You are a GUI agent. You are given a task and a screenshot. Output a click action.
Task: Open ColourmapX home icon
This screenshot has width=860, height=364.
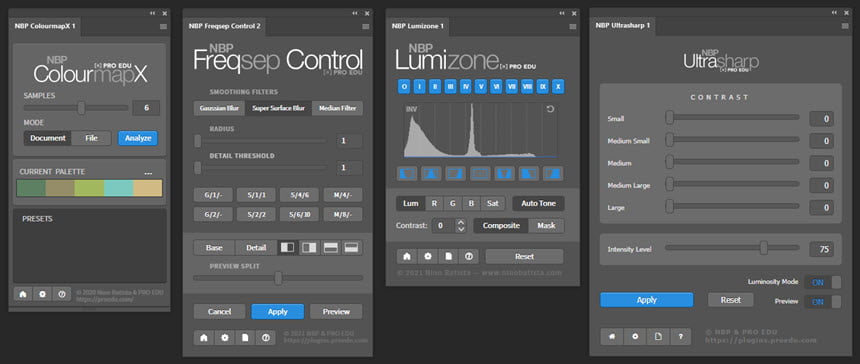[22, 294]
